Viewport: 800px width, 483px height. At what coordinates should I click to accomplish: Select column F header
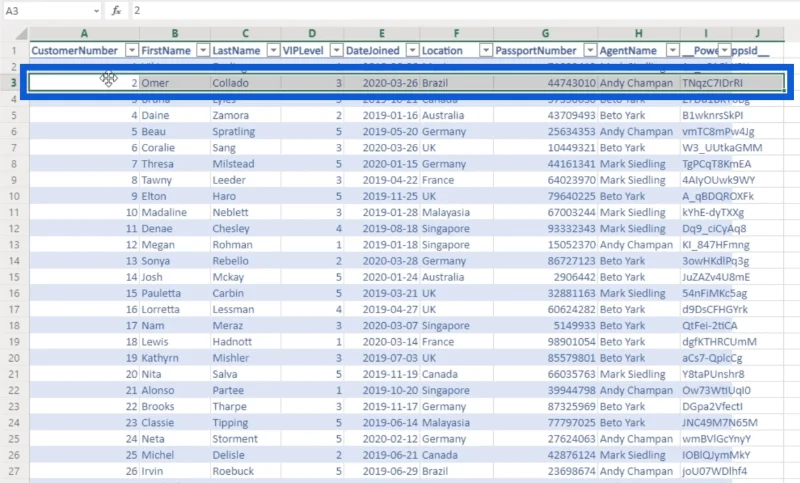coord(457,34)
